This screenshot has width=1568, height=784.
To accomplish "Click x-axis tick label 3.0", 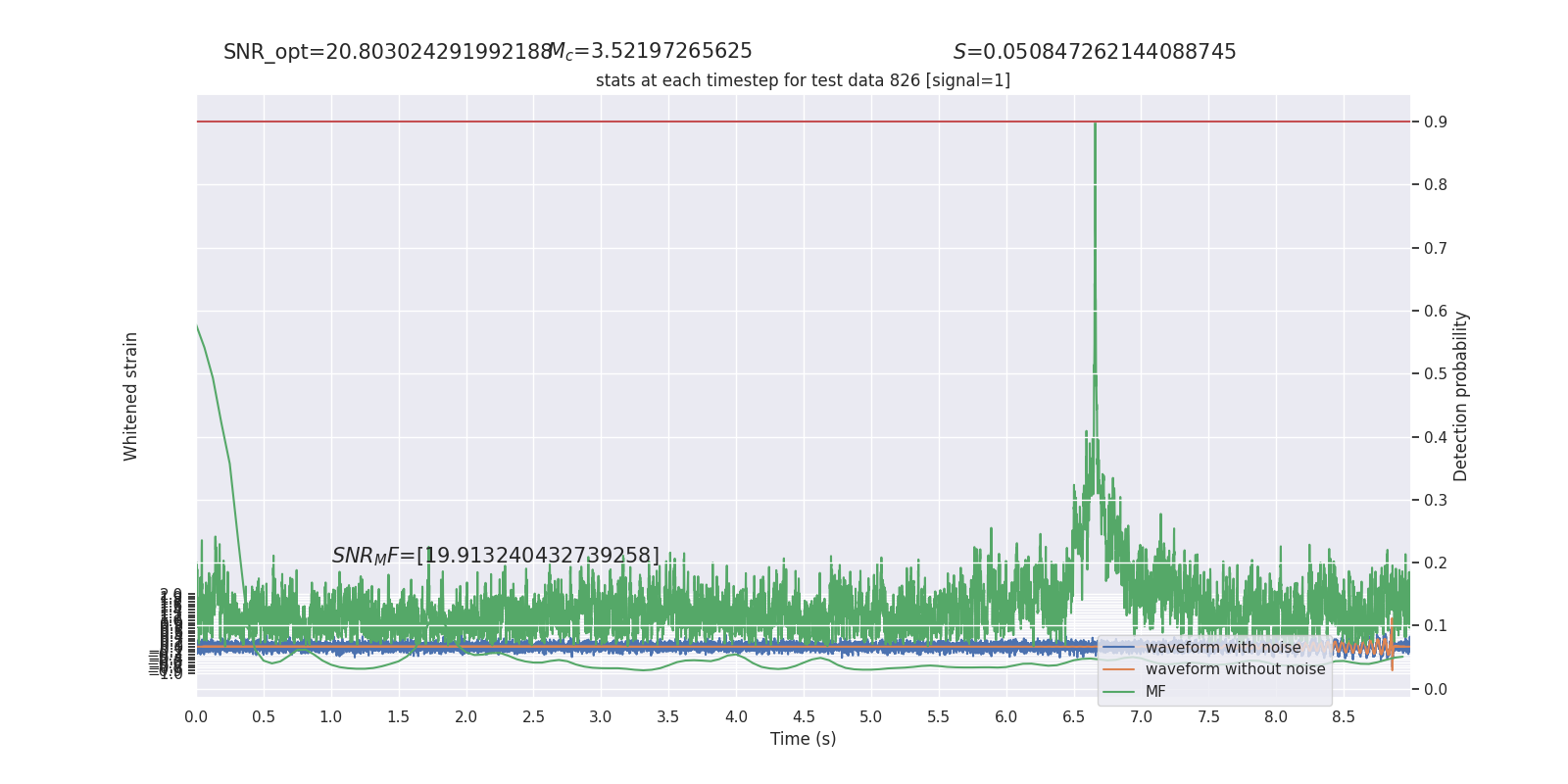I will 601,717.
